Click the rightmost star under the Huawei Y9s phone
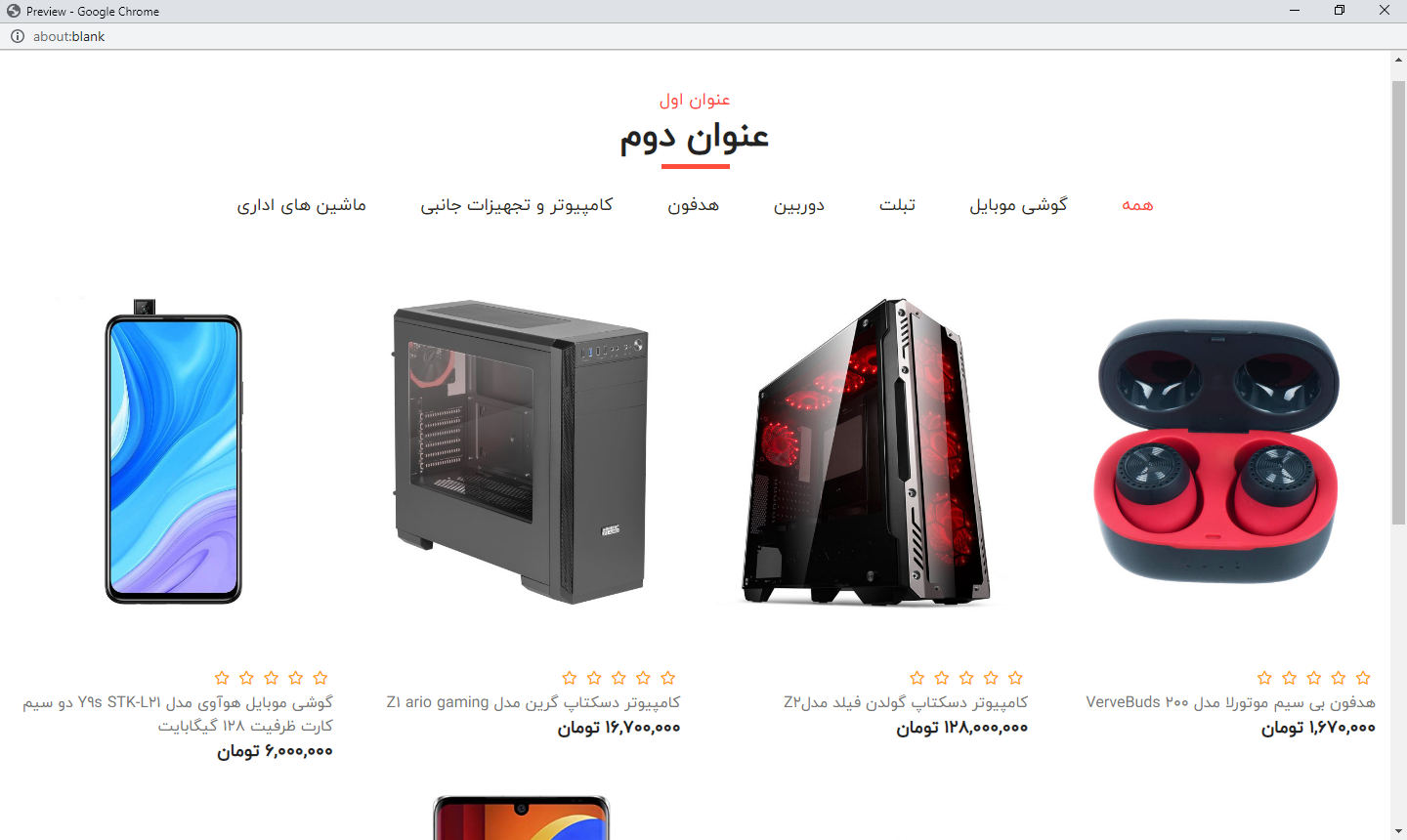1407x840 pixels. 320,678
